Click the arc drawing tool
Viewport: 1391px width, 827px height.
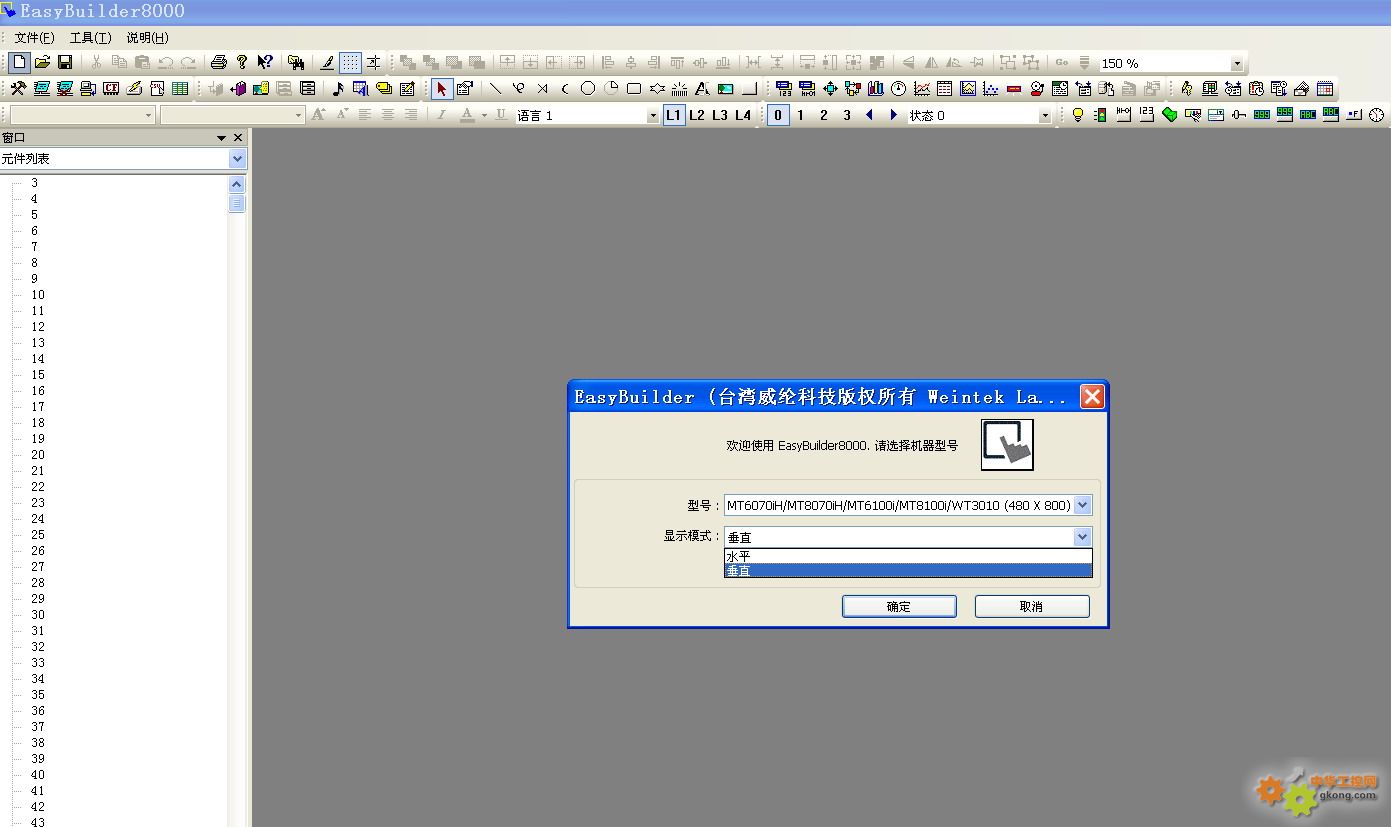click(x=565, y=89)
